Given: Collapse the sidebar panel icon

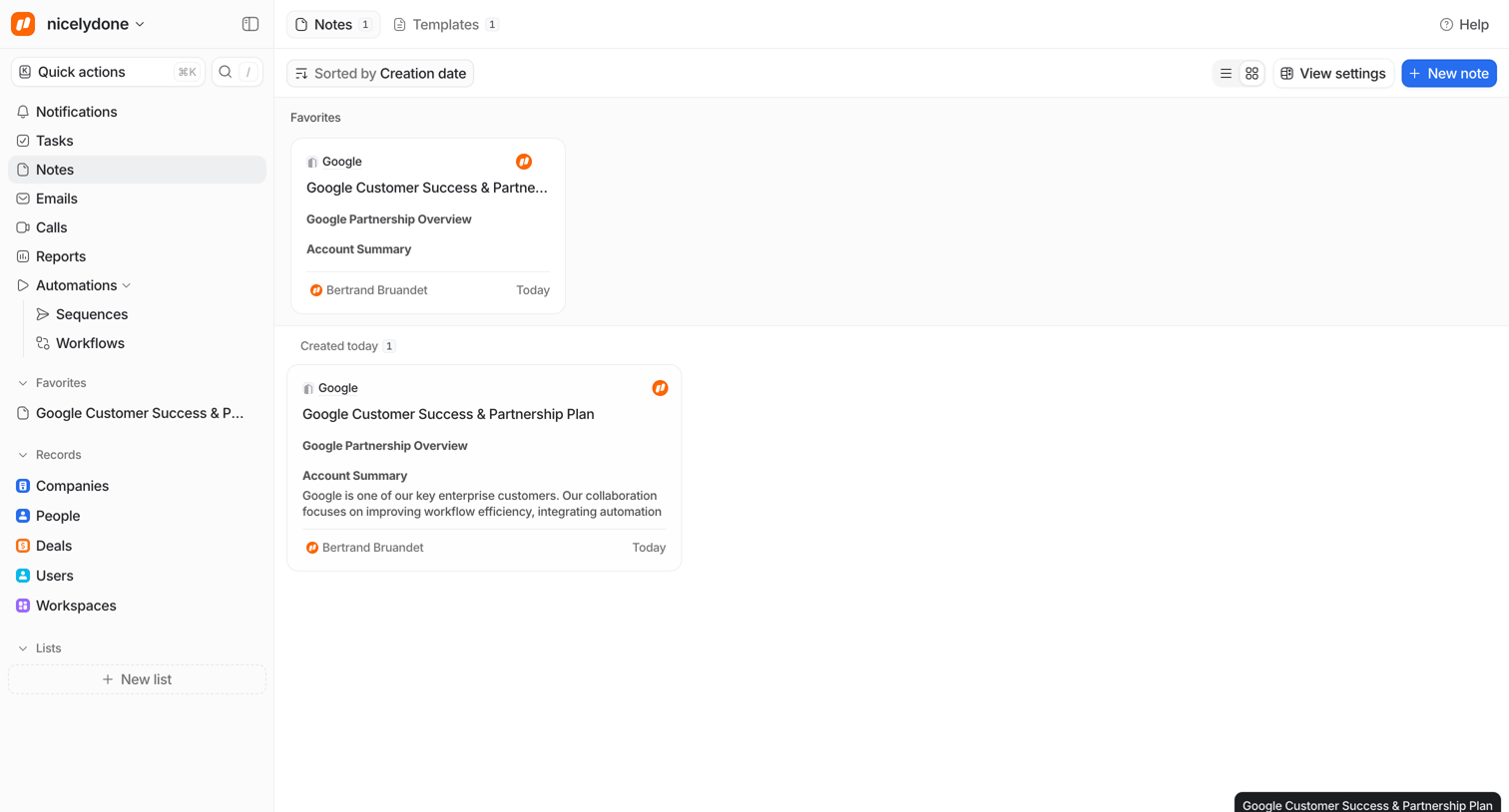Looking at the screenshot, I should [251, 24].
